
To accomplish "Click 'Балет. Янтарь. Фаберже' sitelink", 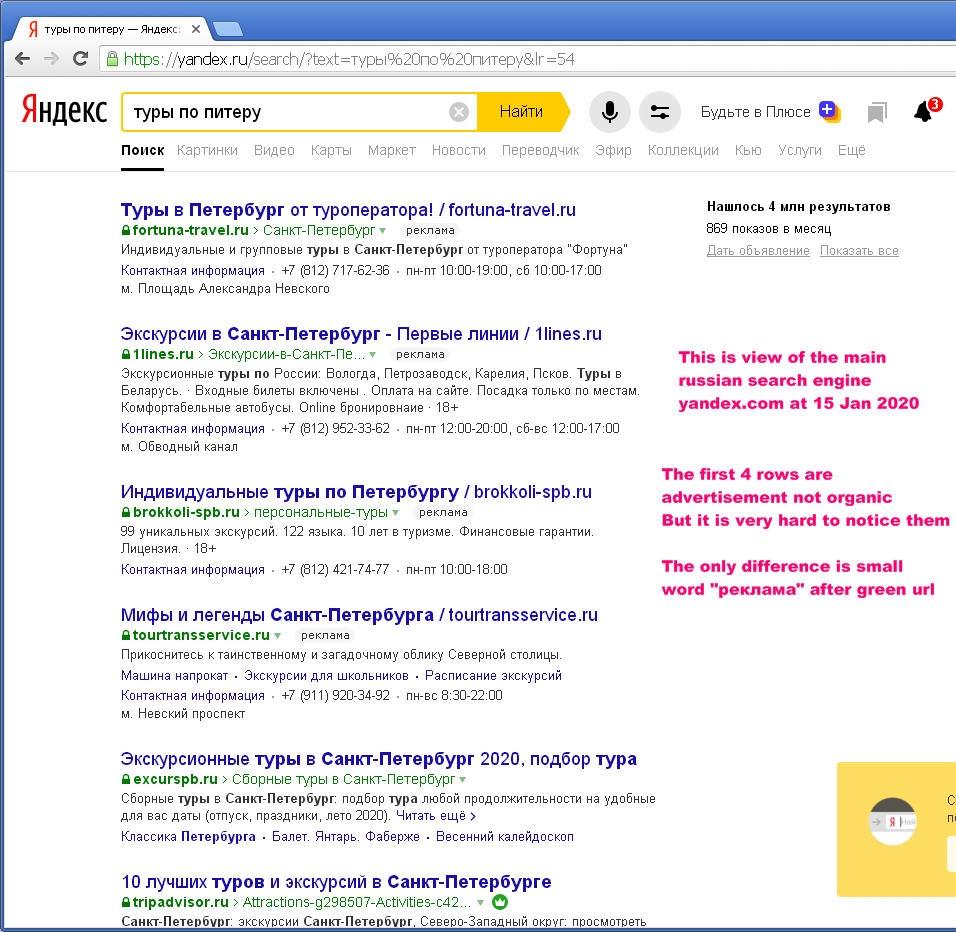I will tap(346, 836).
